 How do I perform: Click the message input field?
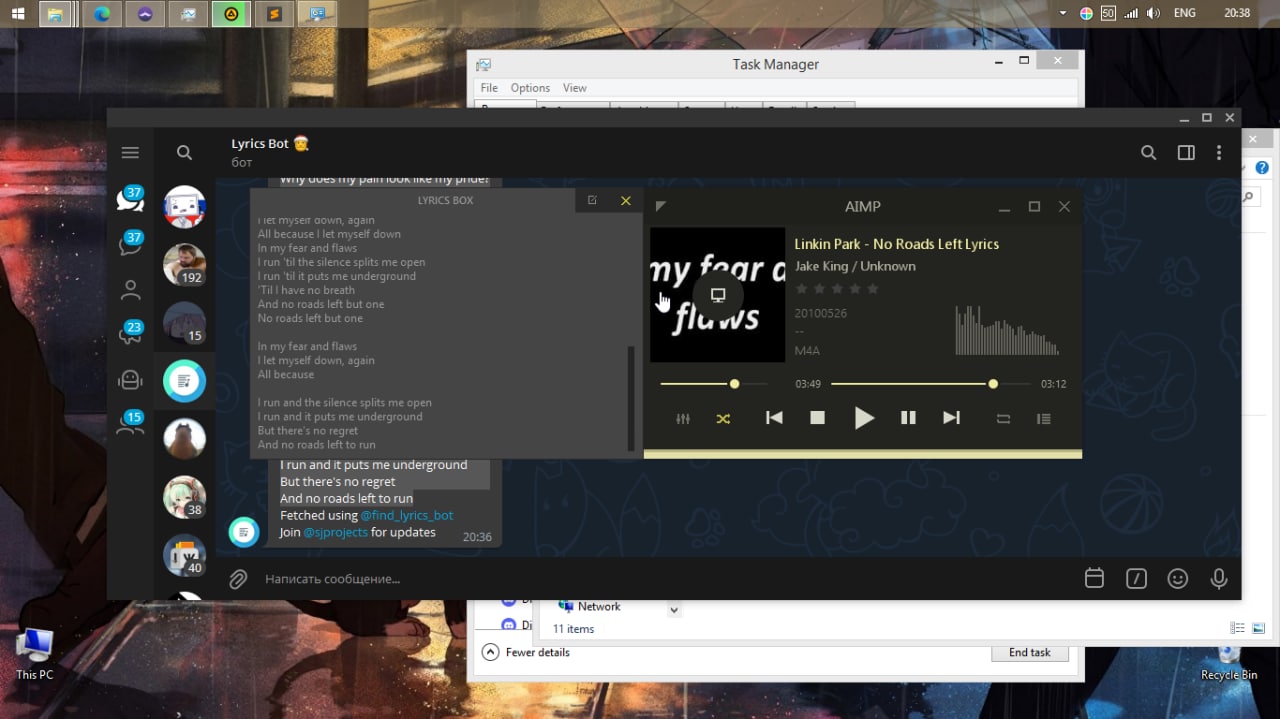(664, 579)
